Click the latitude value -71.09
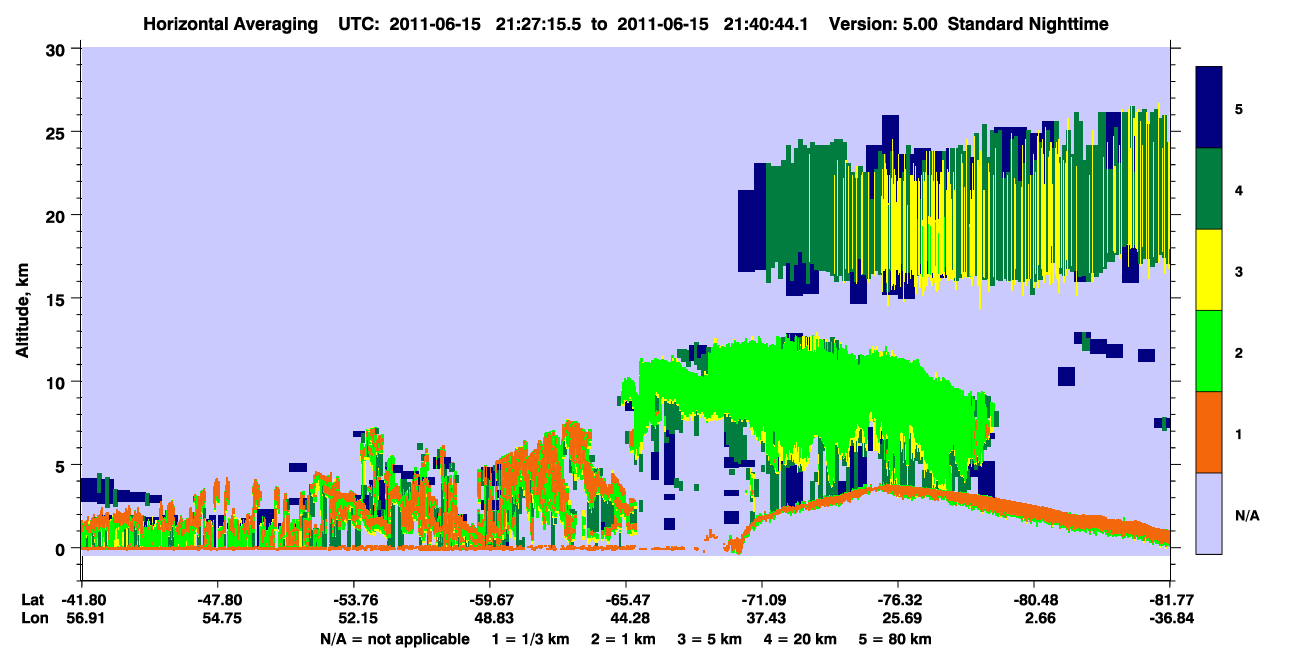The height and width of the screenshot is (667, 1300). (x=761, y=600)
